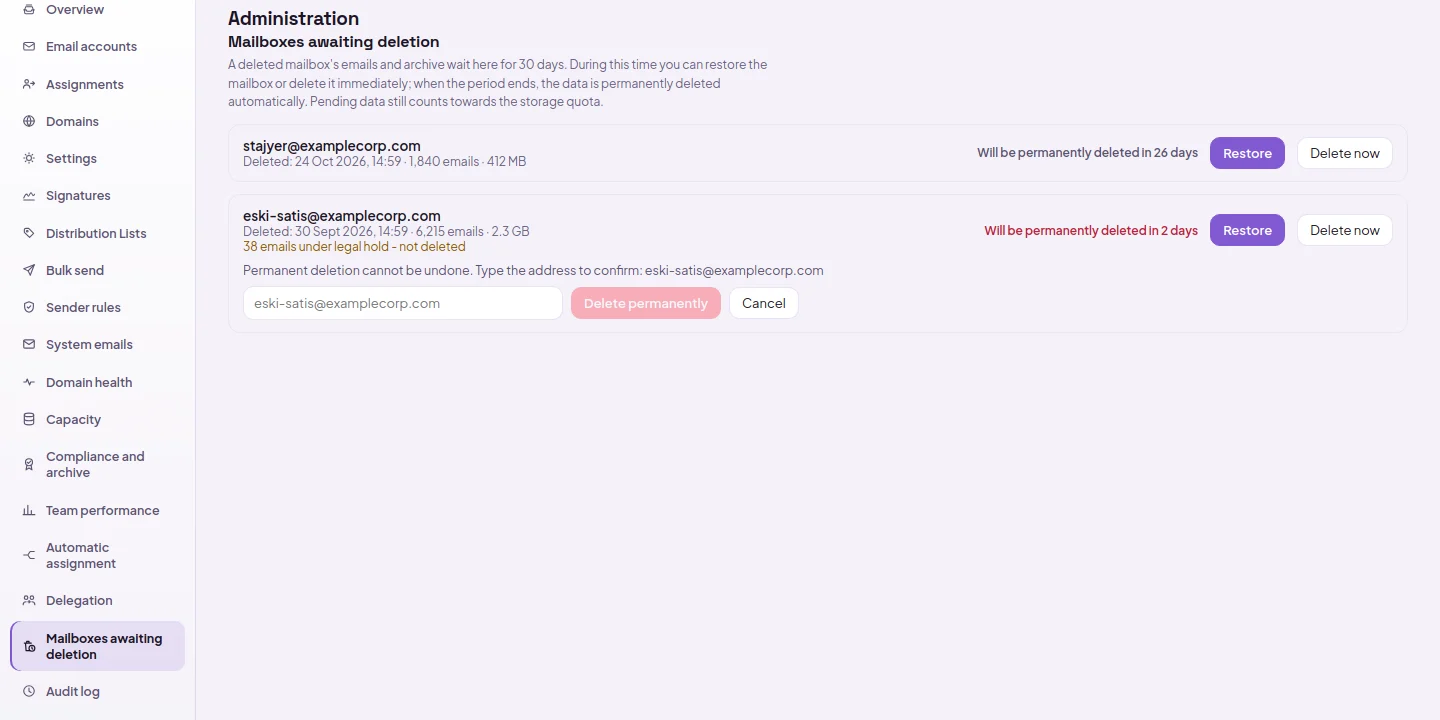Click the Mailboxes awaiting deletion trash icon
The height and width of the screenshot is (720, 1440).
pyautogui.click(x=29, y=646)
